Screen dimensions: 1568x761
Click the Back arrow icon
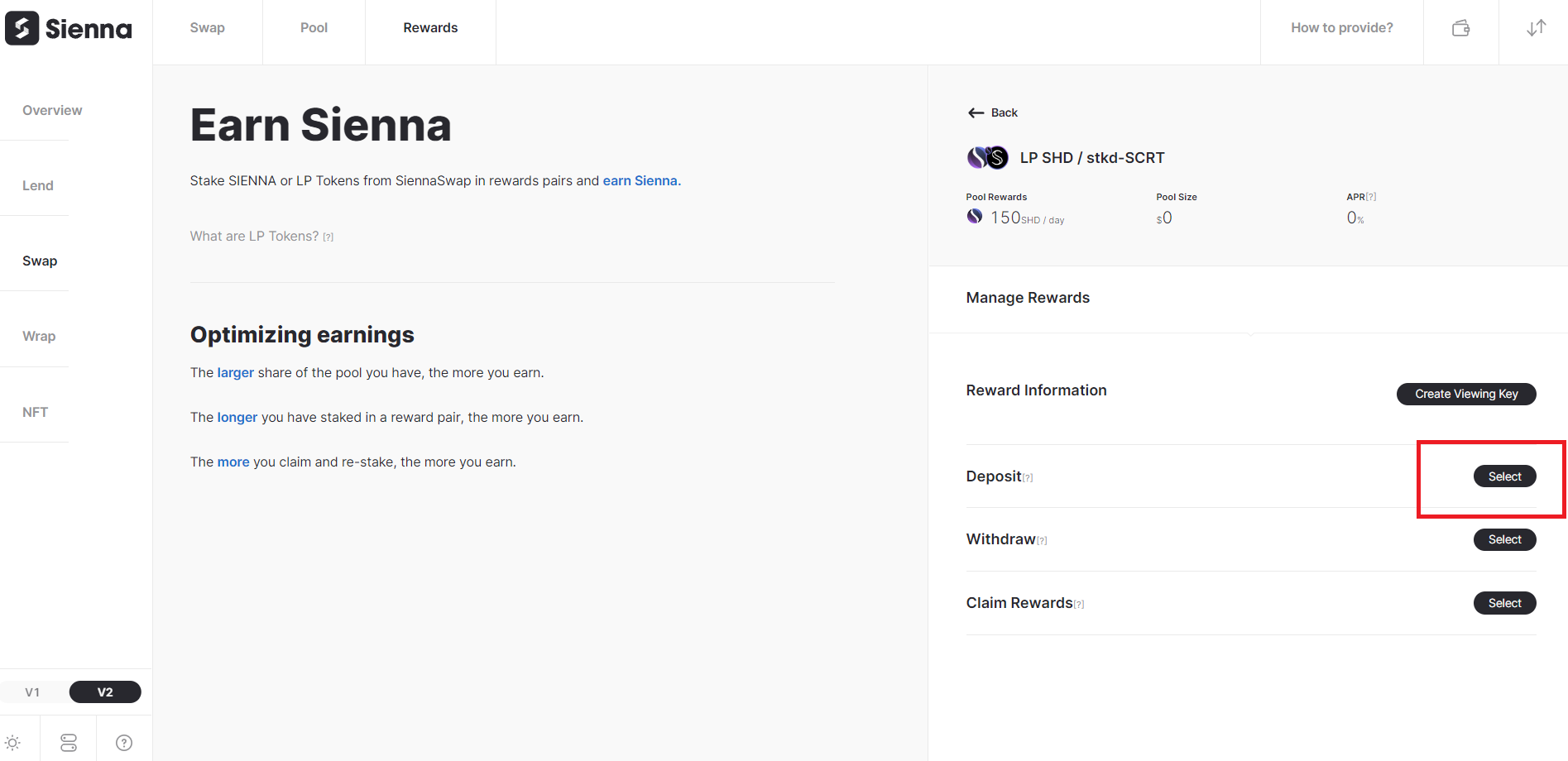tap(976, 112)
